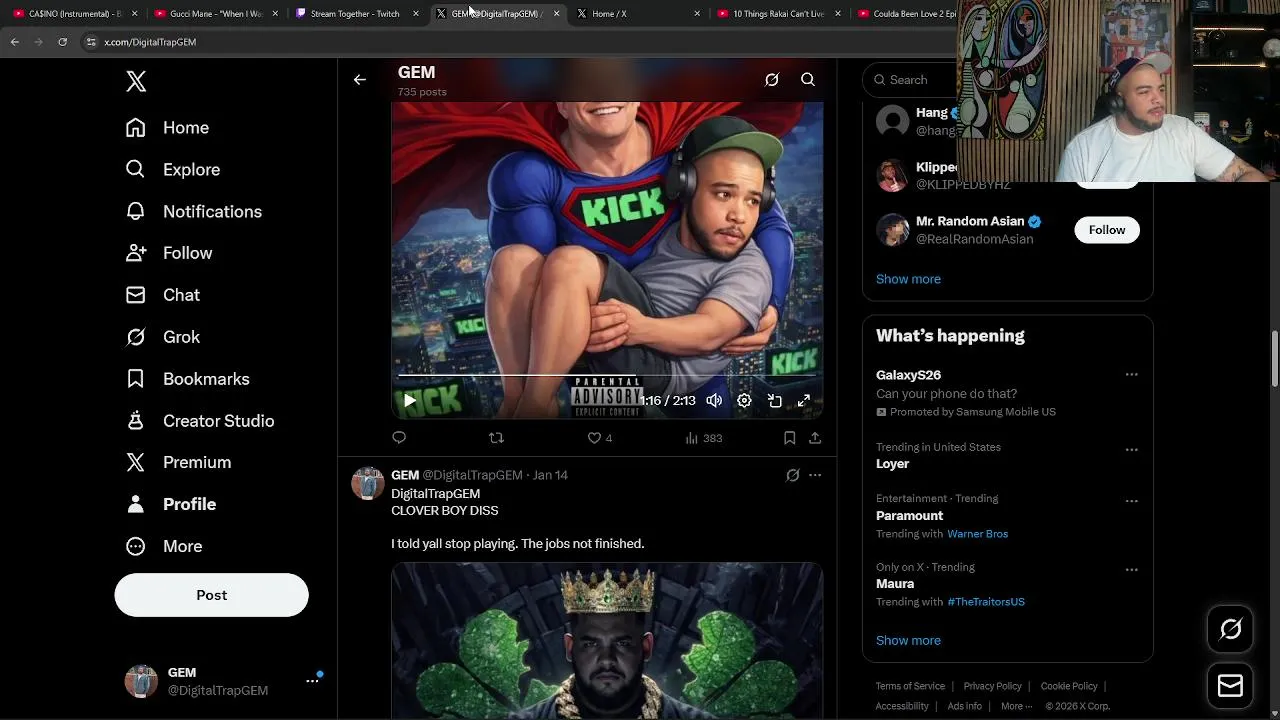This screenshot has width=1280, height=720.
Task: Reply to the Kick video post
Action: (x=399, y=438)
